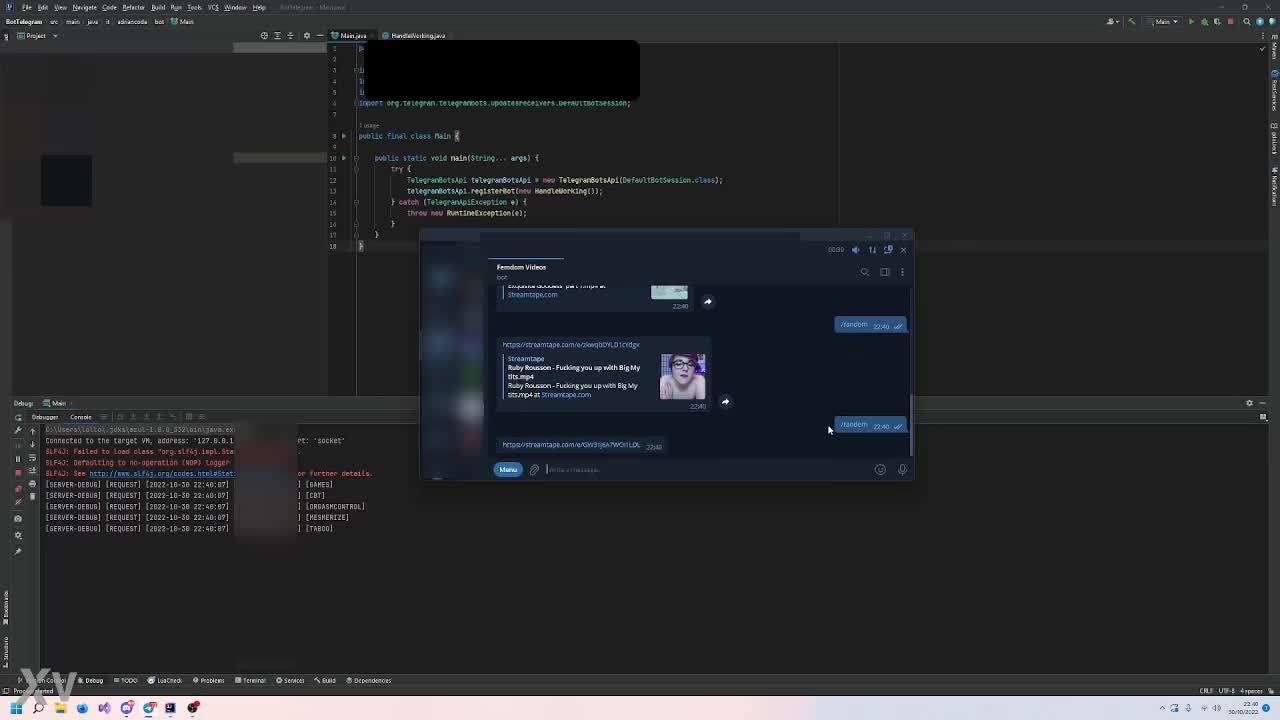
Task: Click the Telegram chat vertical scrollbar
Action: tap(911, 420)
